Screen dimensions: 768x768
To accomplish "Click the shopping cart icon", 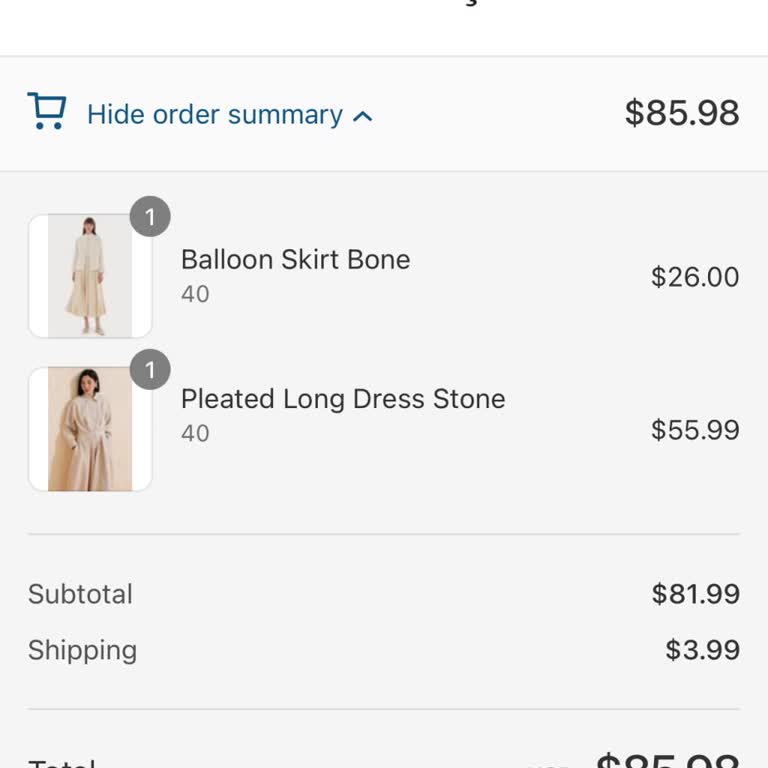I will pyautogui.click(x=46, y=112).
